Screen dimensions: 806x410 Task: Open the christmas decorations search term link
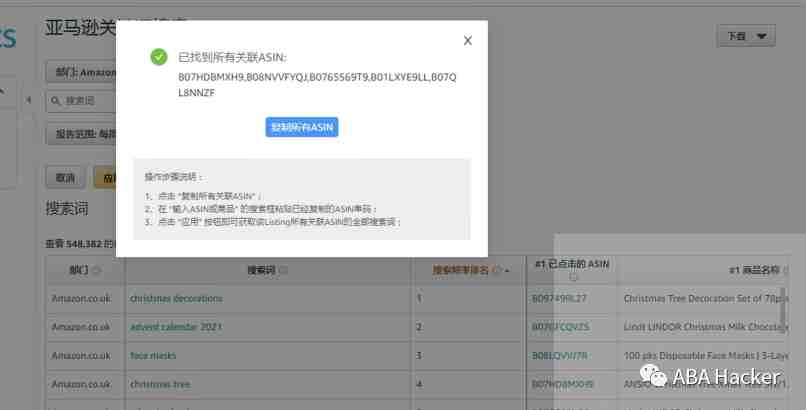pos(176,299)
